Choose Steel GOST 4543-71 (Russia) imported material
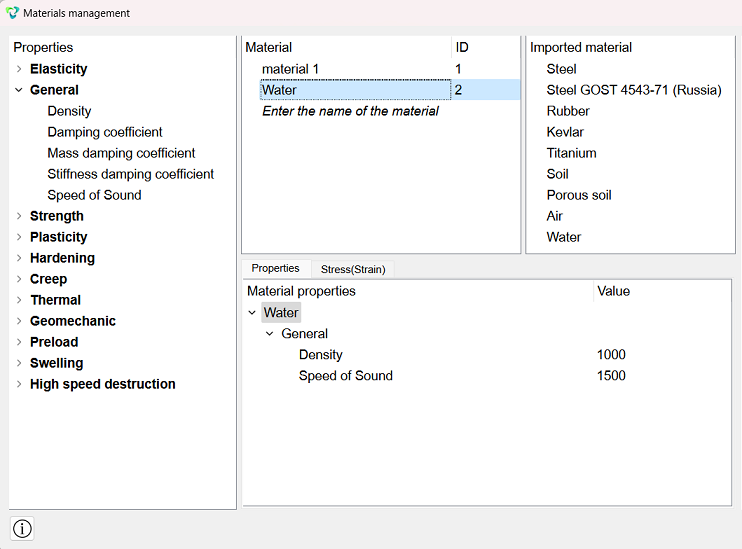Image resolution: width=742 pixels, height=549 pixels. coord(634,90)
